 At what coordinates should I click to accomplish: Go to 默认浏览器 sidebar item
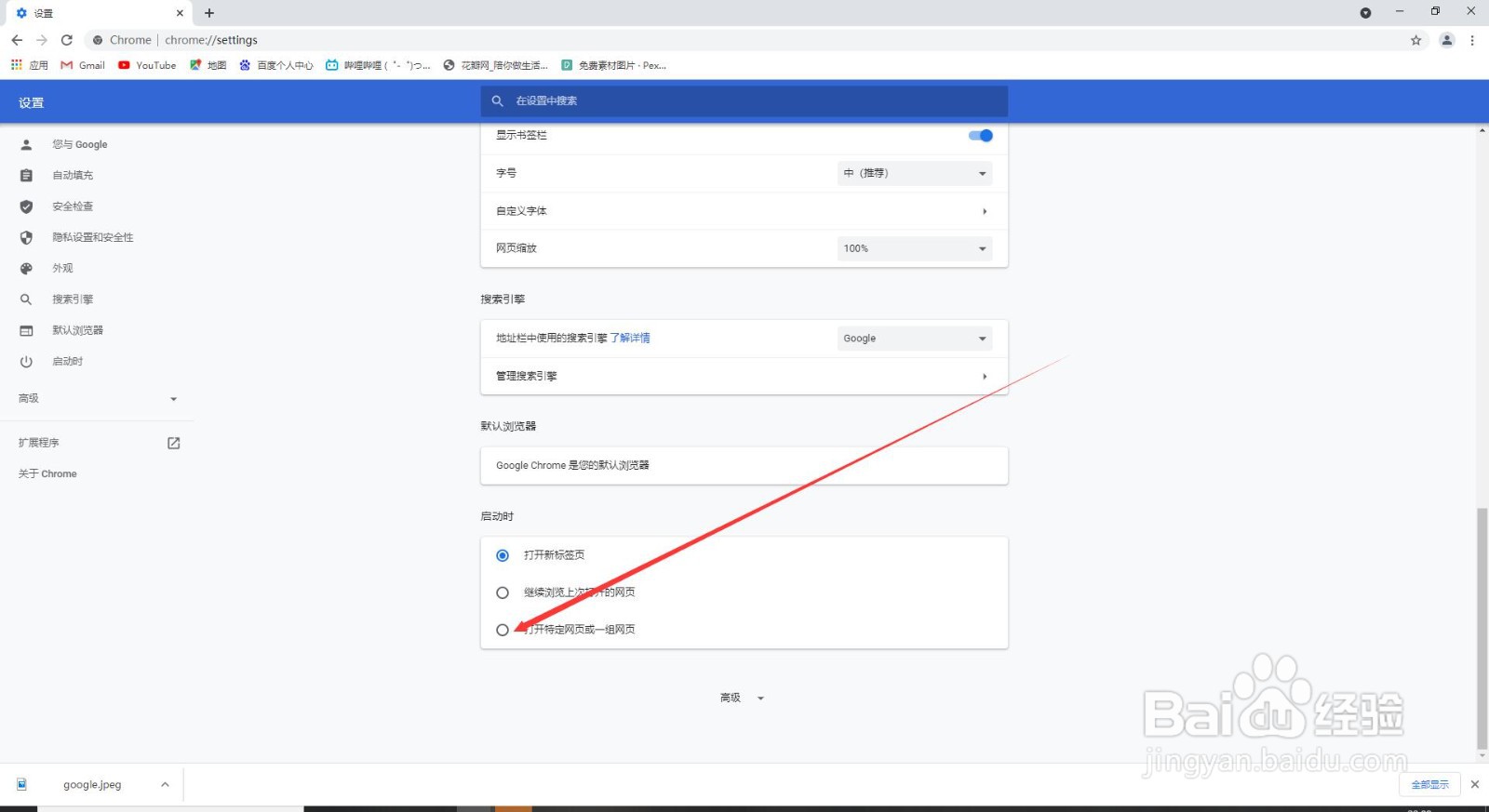pyautogui.click(x=78, y=330)
